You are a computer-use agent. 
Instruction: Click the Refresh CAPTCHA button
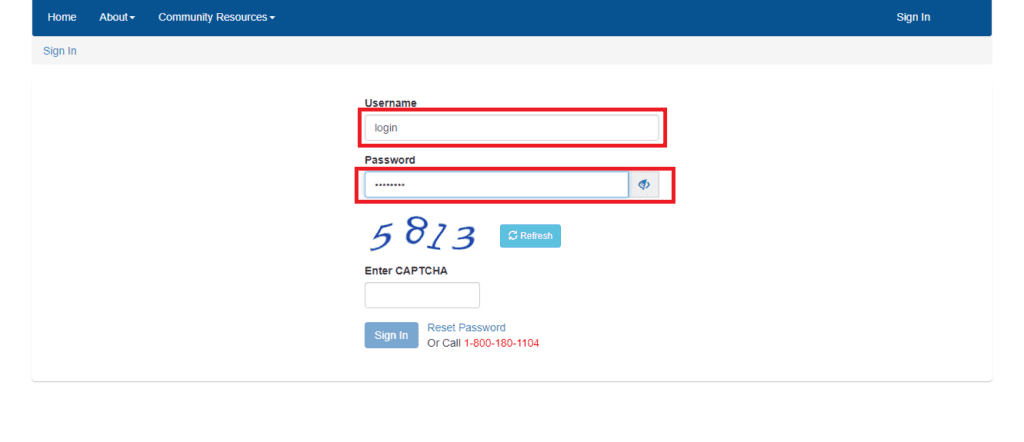point(530,236)
